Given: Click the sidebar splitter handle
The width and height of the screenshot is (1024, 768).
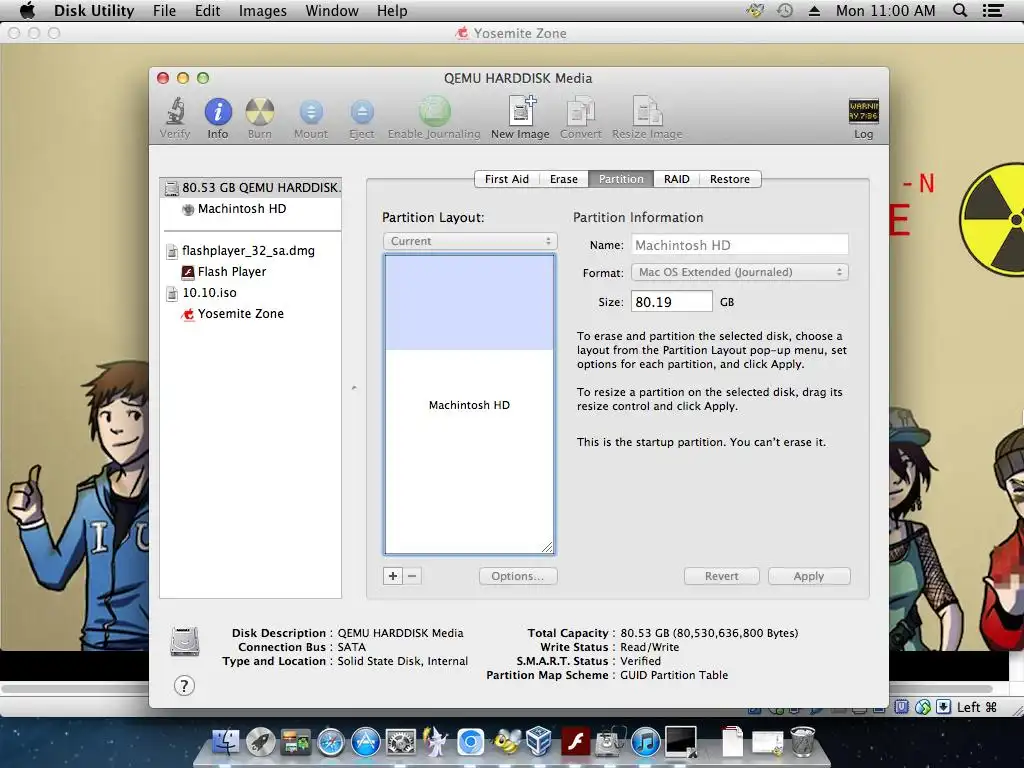Looking at the screenshot, I should point(354,388).
